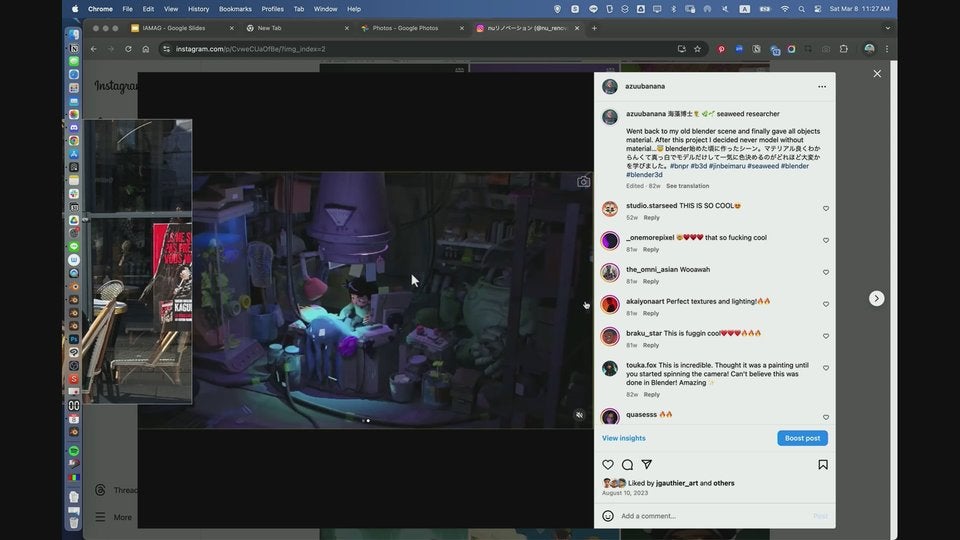Image resolution: width=960 pixels, height=540 pixels.
Task: Open Finder in the Dock
Action: 73,34
